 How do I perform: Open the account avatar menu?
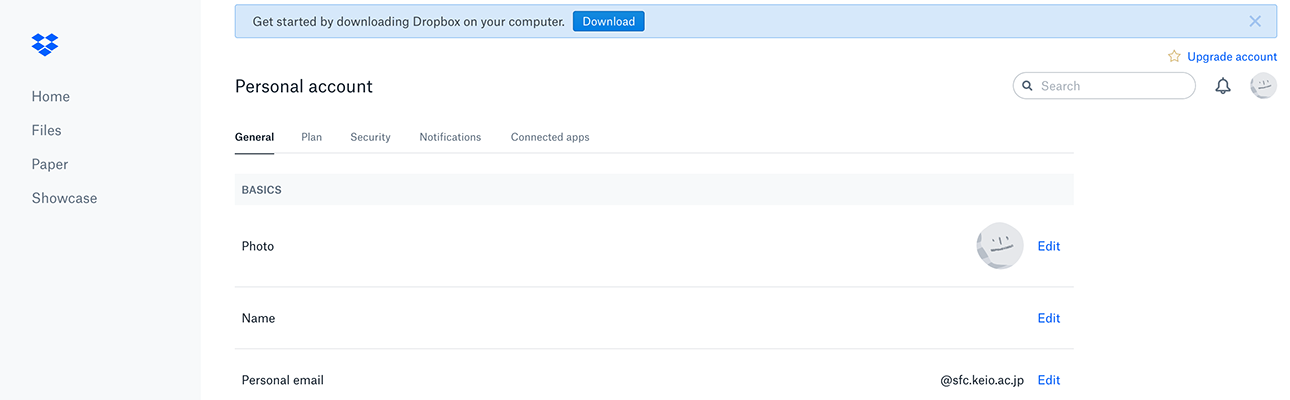coord(1263,86)
